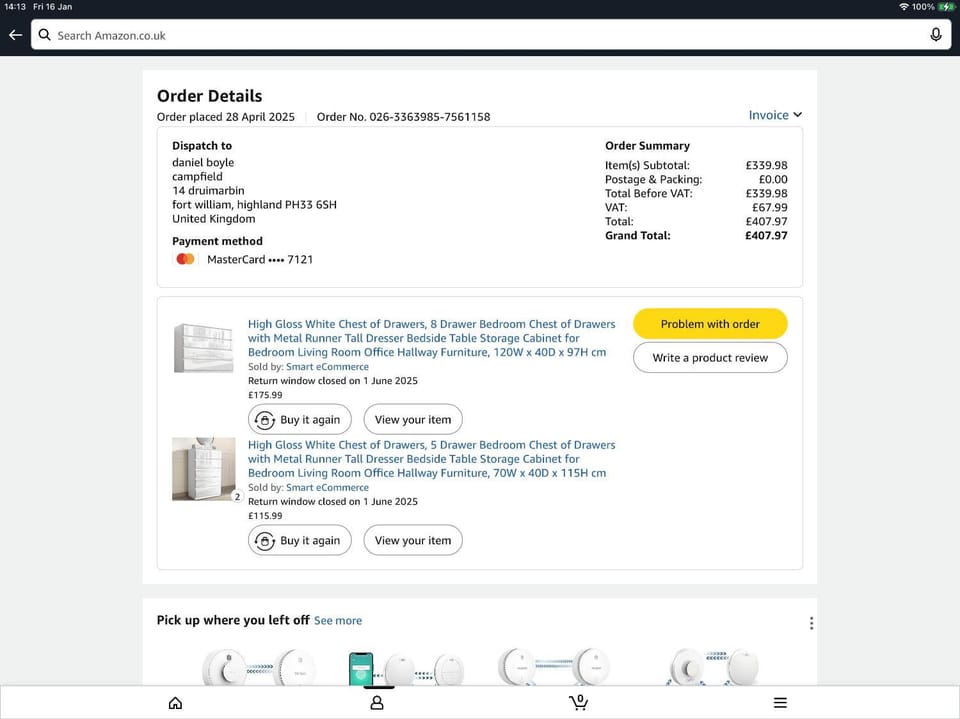The image size is (960, 719).
Task: Open the shopping basket icon
Action: click(x=578, y=702)
